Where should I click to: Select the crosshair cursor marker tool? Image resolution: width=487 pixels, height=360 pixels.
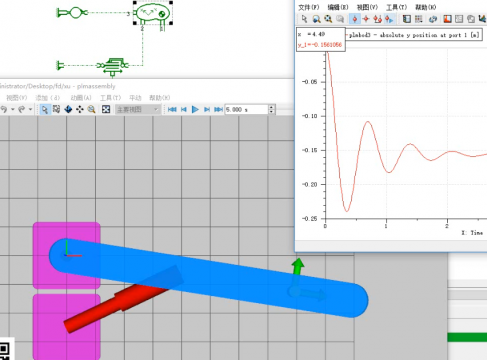point(366,19)
